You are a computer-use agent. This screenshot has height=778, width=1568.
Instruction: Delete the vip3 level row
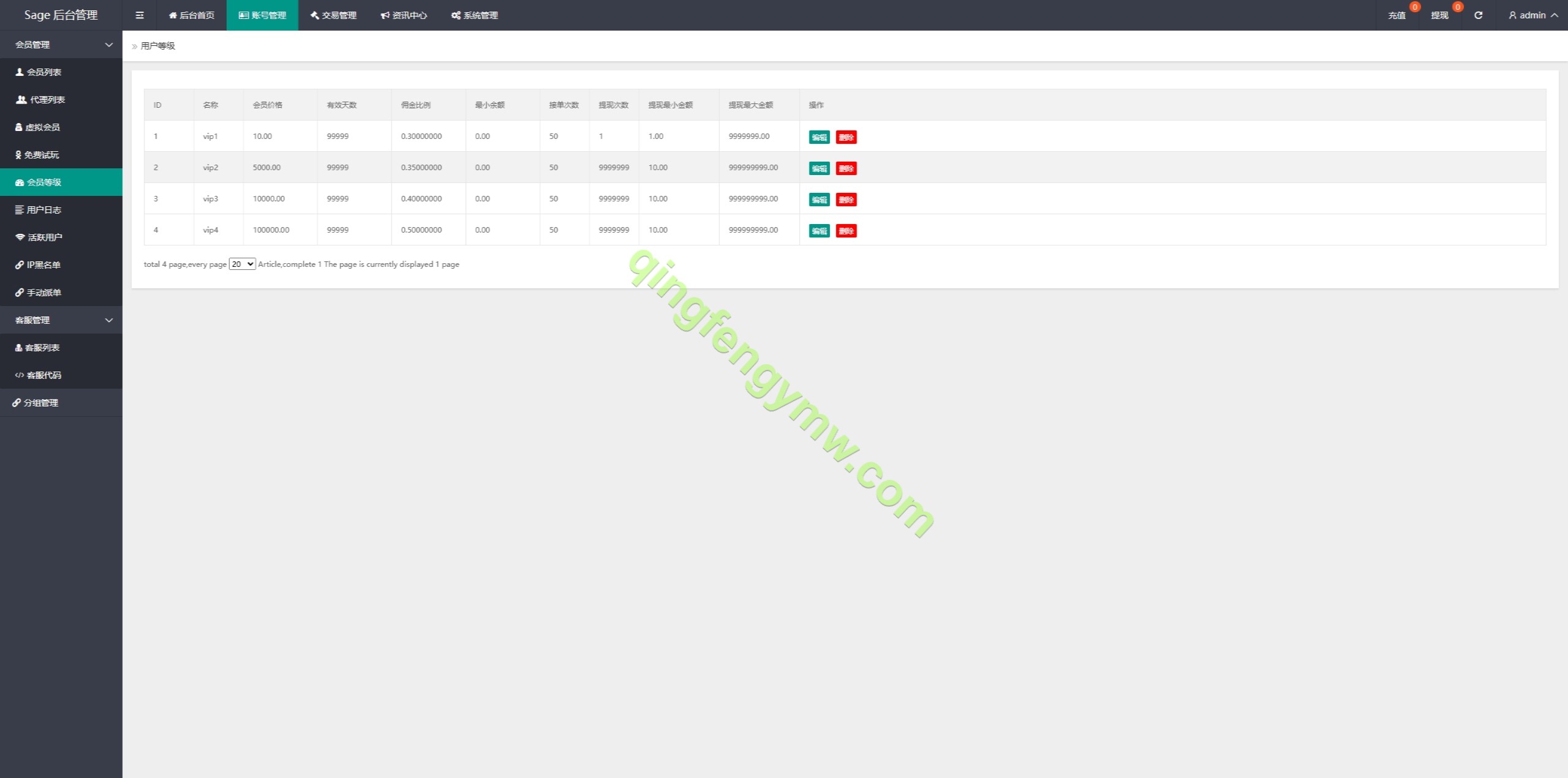[x=846, y=200]
